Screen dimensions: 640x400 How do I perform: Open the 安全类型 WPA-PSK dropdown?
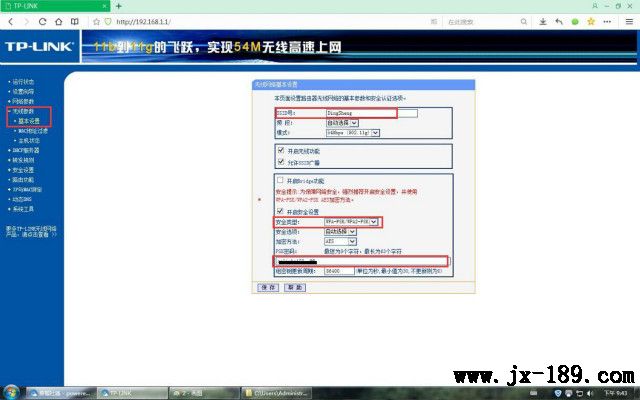[351, 222]
